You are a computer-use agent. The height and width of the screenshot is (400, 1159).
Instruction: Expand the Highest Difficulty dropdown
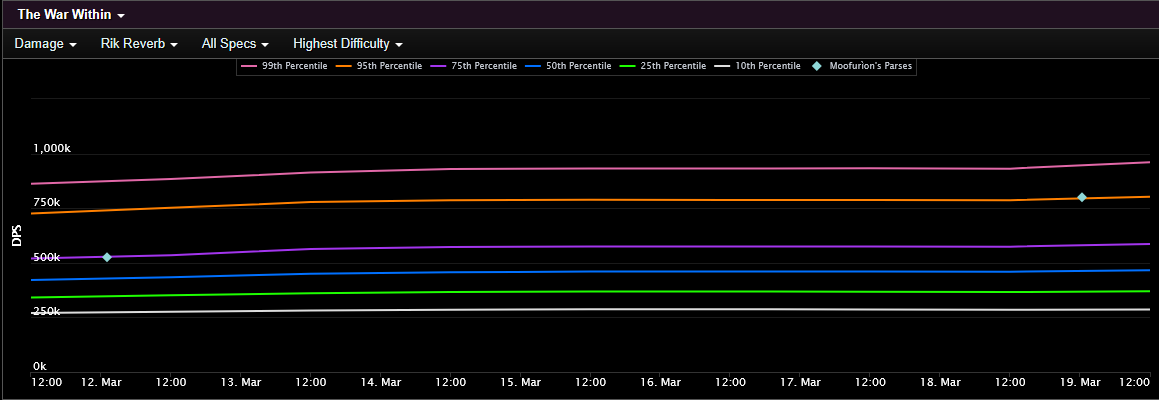coord(347,44)
